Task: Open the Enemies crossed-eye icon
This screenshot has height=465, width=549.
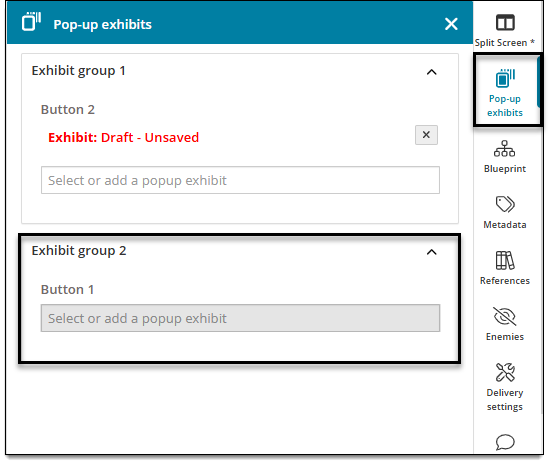Action: pos(505,317)
